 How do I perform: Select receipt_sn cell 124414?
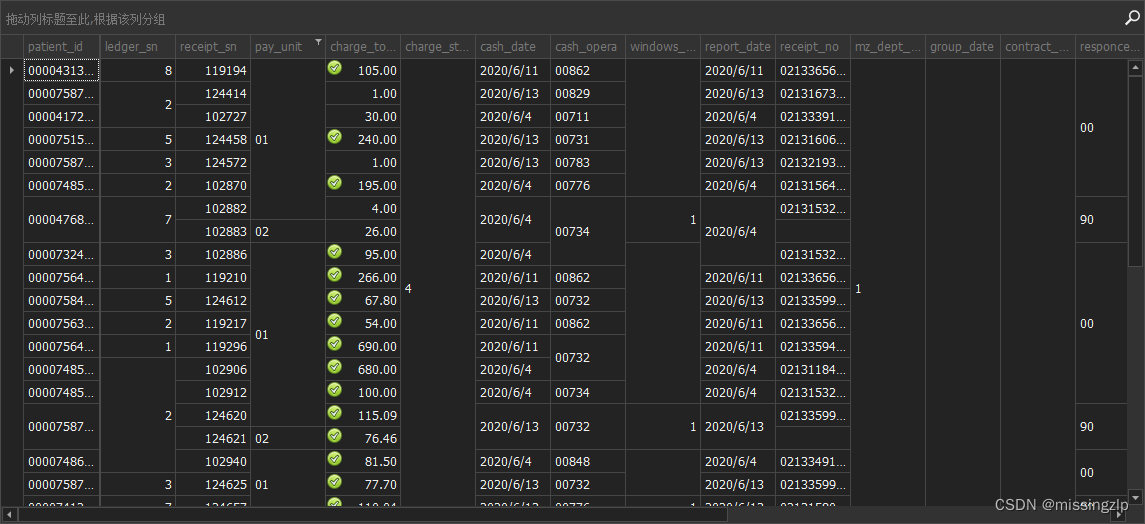pyautogui.click(x=212, y=93)
